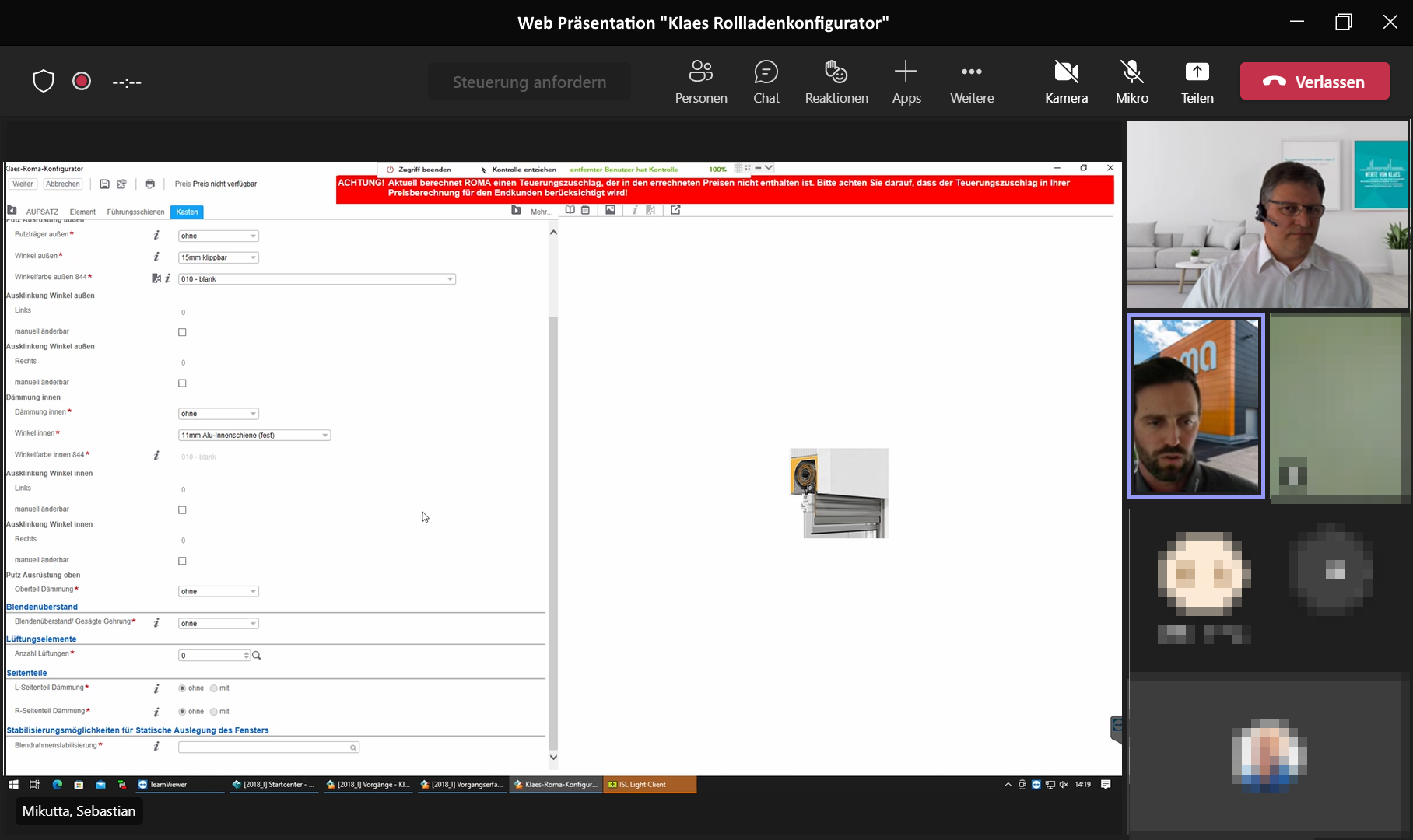Open the meeting Chat
The height and width of the screenshot is (840, 1413).
(766, 82)
